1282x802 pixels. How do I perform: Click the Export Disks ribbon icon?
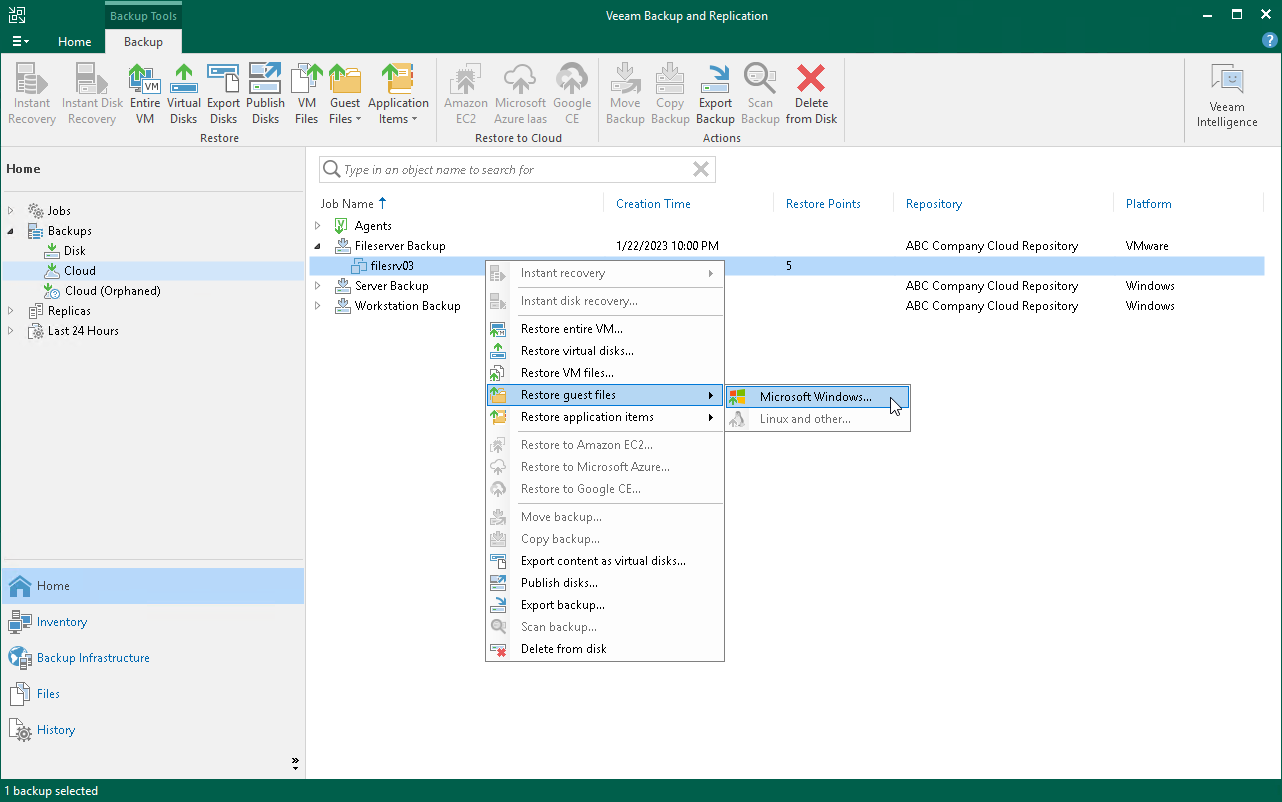pyautogui.click(x=224, y=94)
